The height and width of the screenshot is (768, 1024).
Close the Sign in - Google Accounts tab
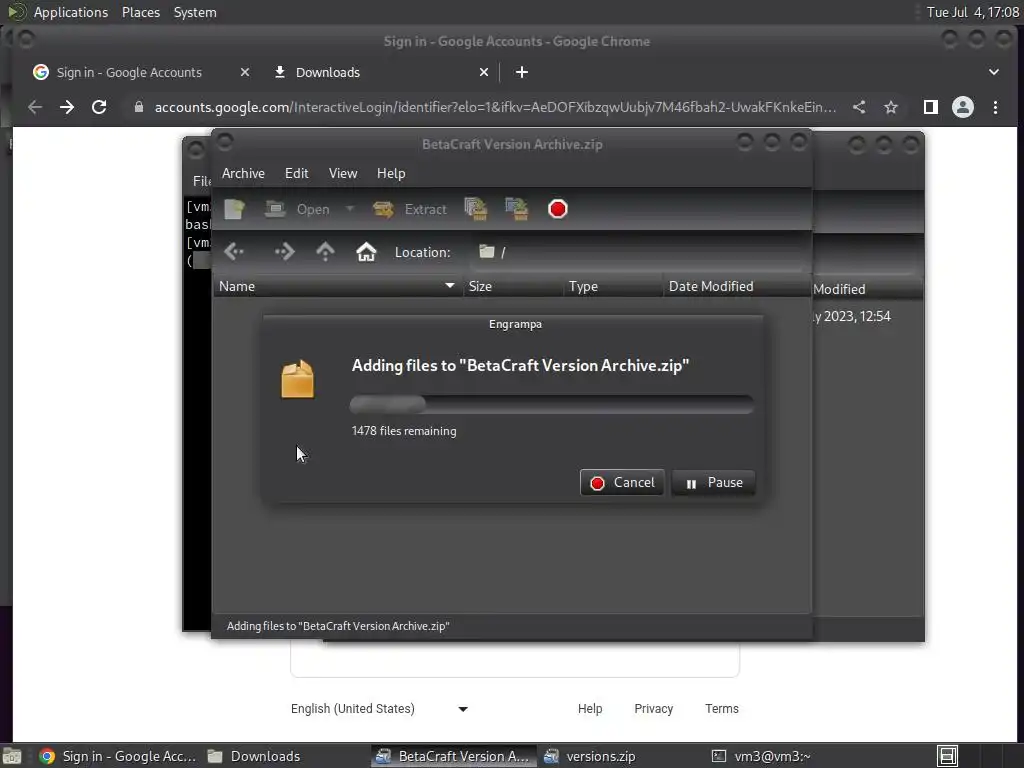click(245, 72)
